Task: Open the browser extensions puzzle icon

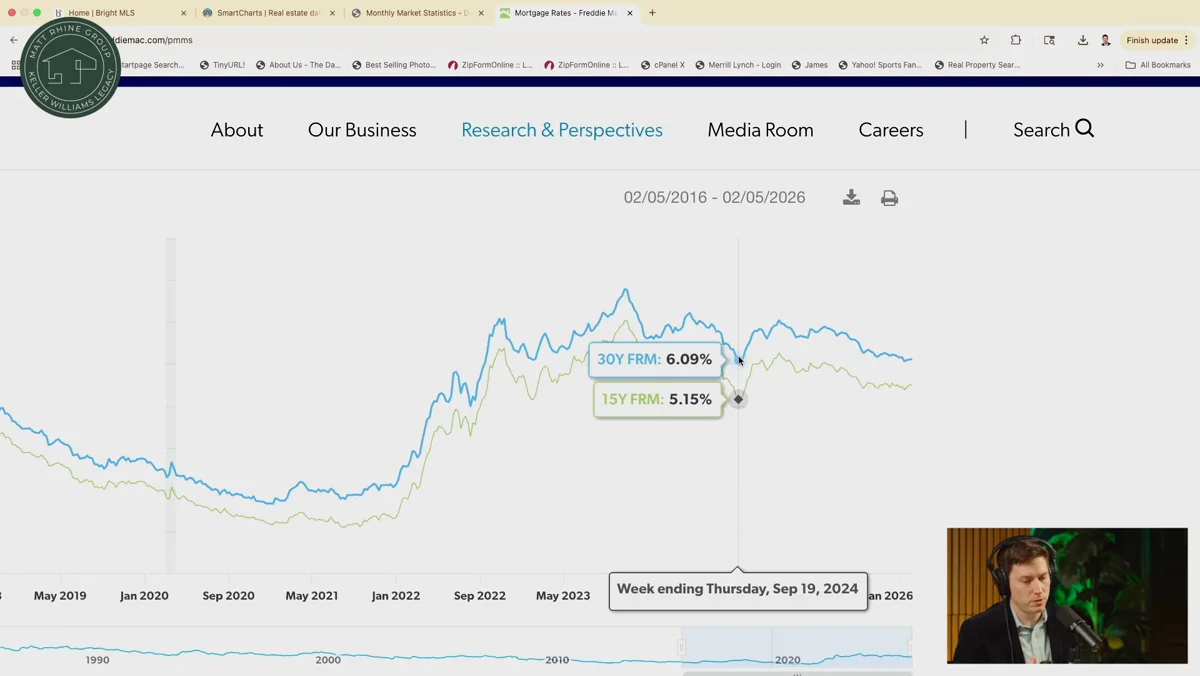Action: (1016, 40)
